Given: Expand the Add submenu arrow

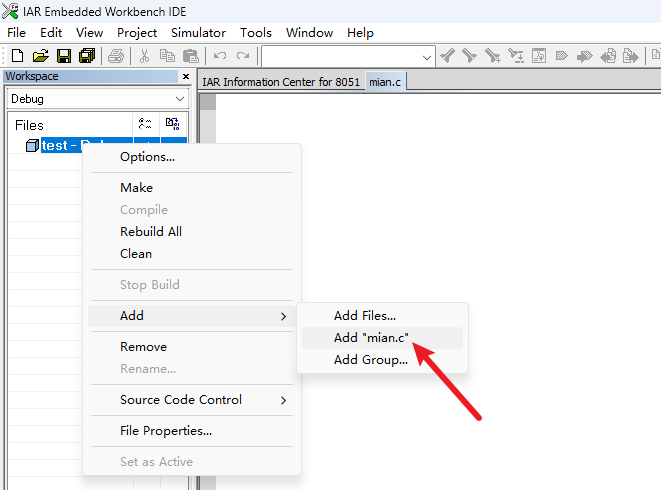Looking at the screenshot, I should click(283, 316).
